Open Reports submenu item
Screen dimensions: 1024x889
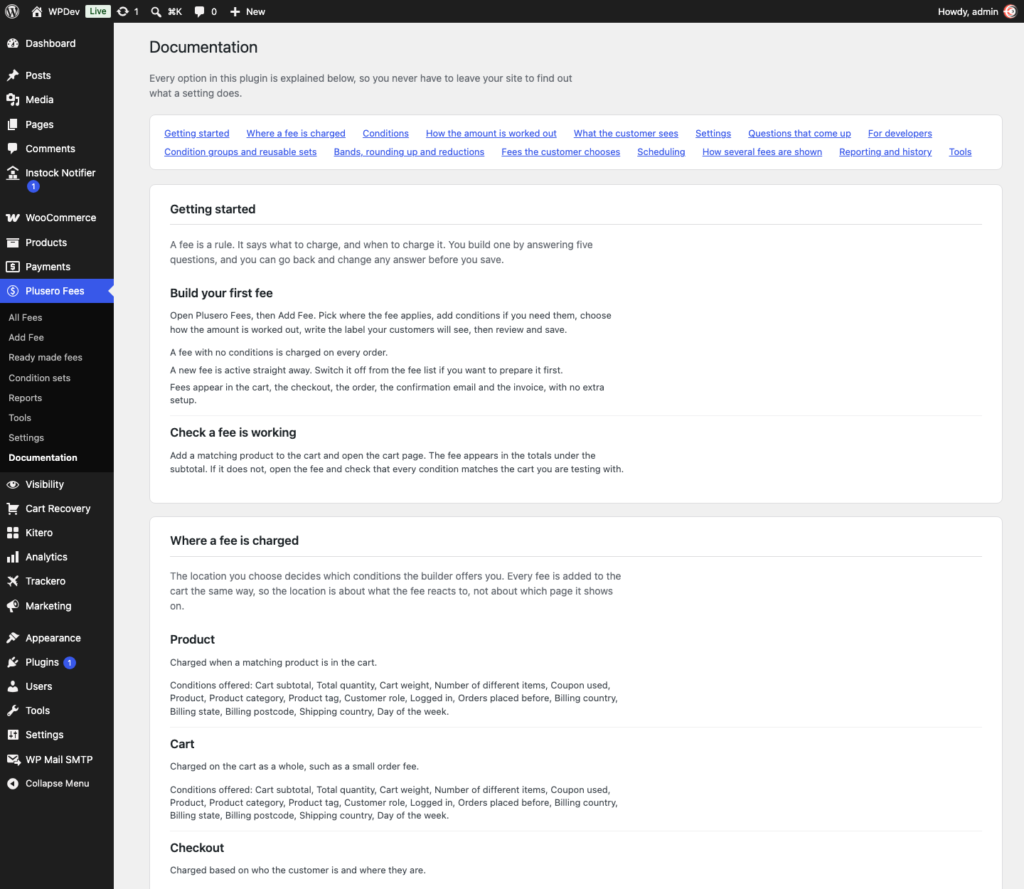click(25, 398)
